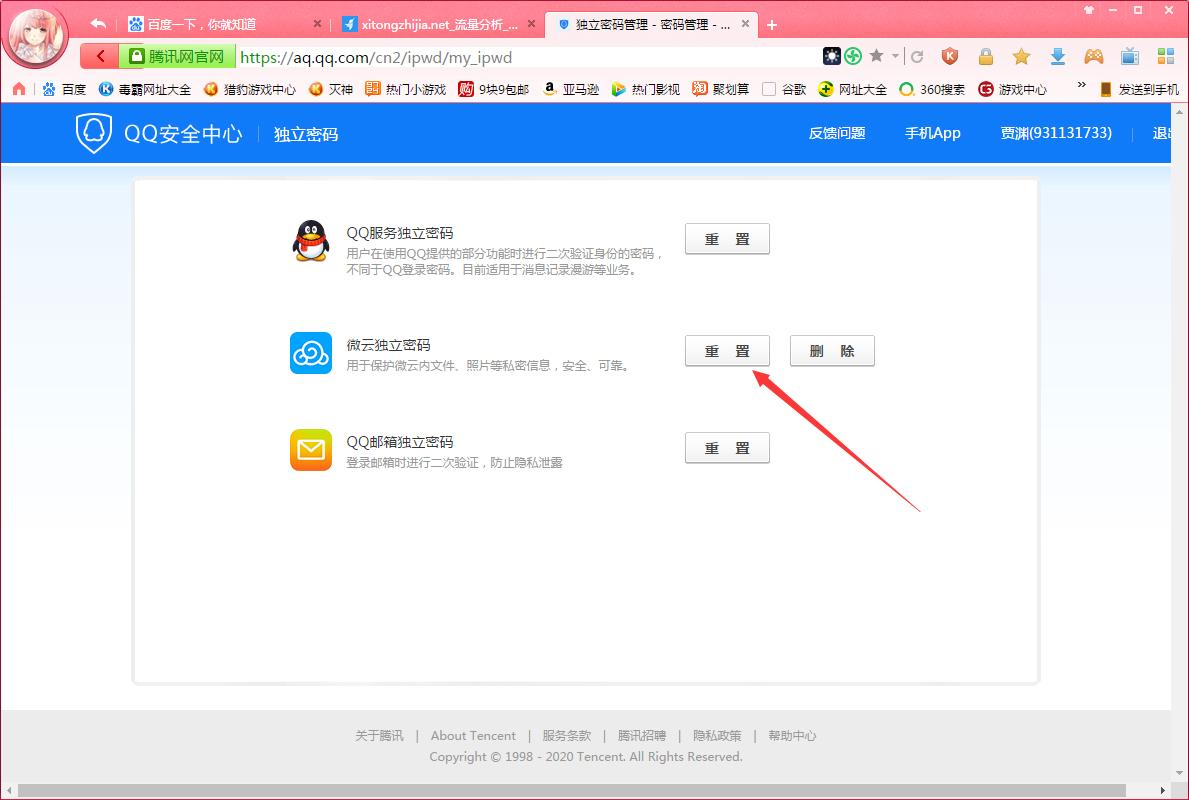This screenshot has width=1189, height=800.
Task: Open the 反馈问题 link in the header
Action: click(x=837, y=132)
